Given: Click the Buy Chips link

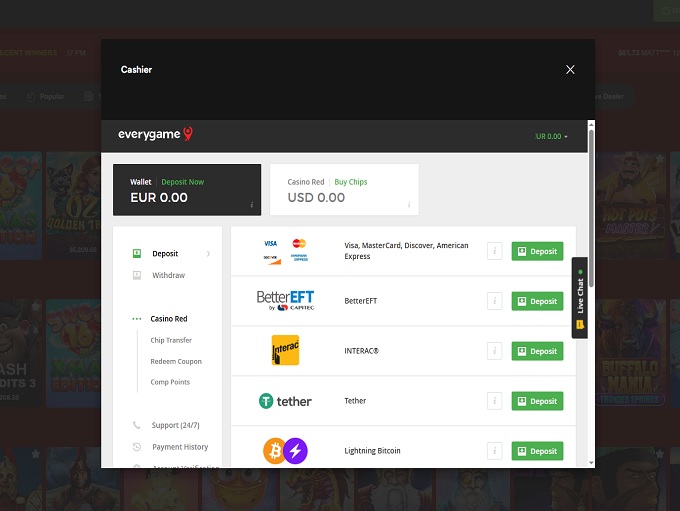Looking at the screenshot, I should pos(350,182).
